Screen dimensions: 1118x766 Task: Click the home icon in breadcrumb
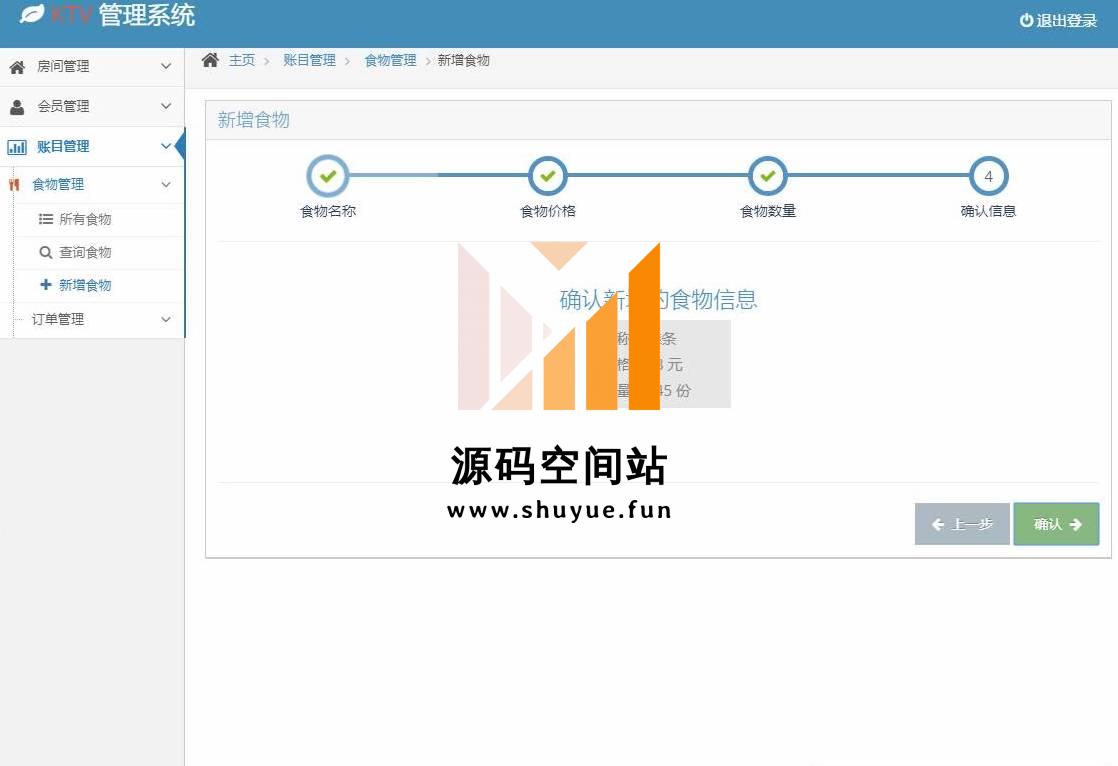pyautogui.click(x=210, y=60)
